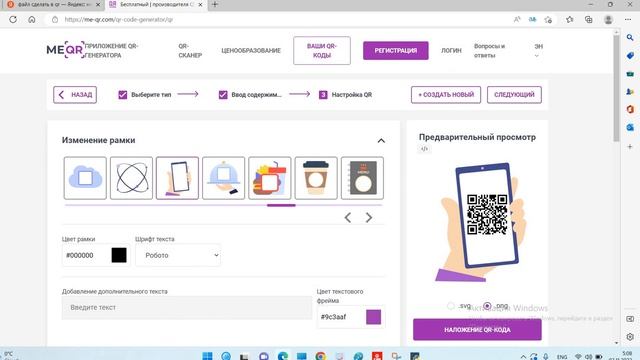Focus the Введите текст input field

pyautogui.click(x=187, y=307)
